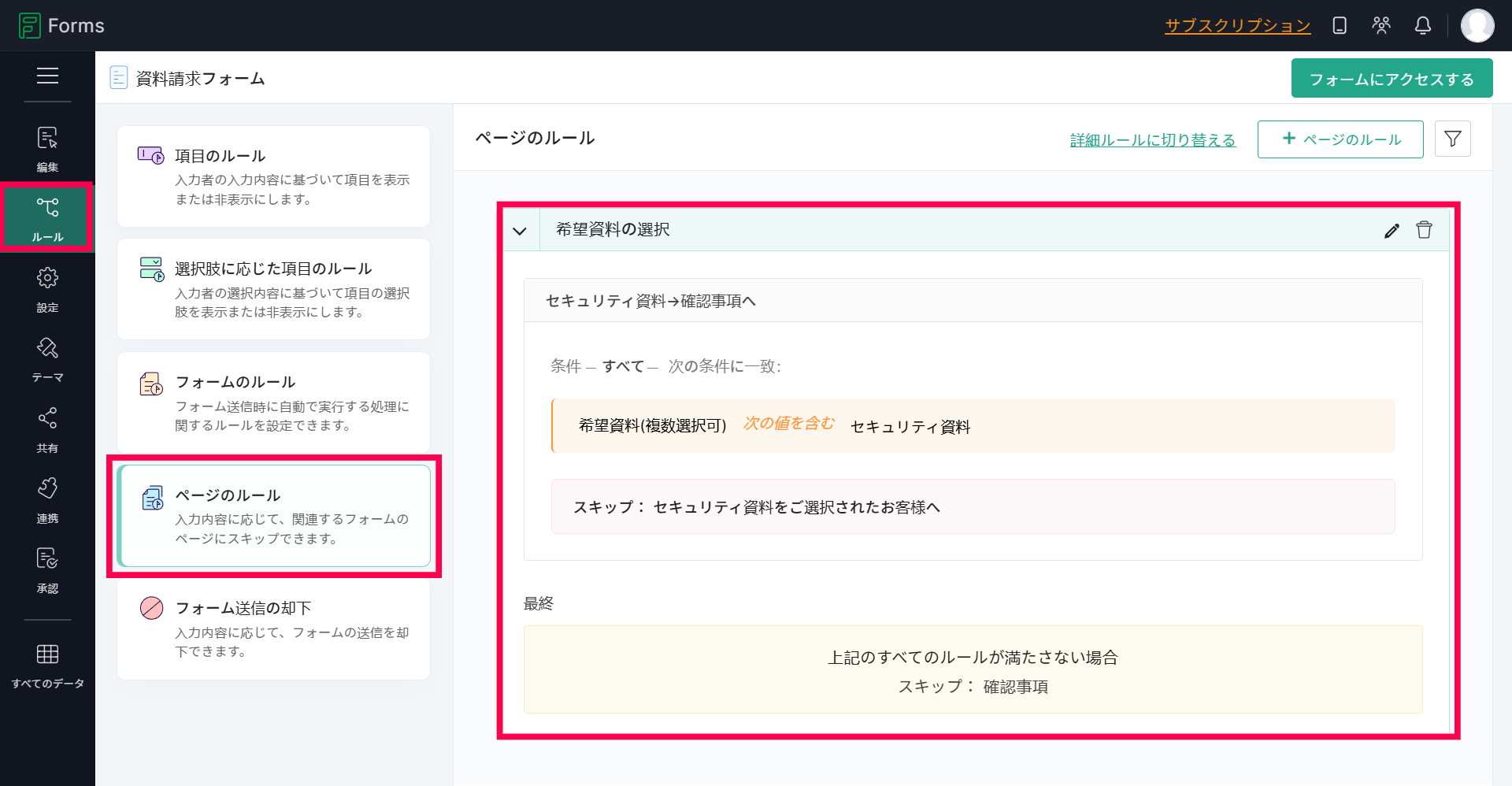This screenshot has width=1512, height=786.
Task: Open the 共有 share icon
Action: (x=47, y=429)
